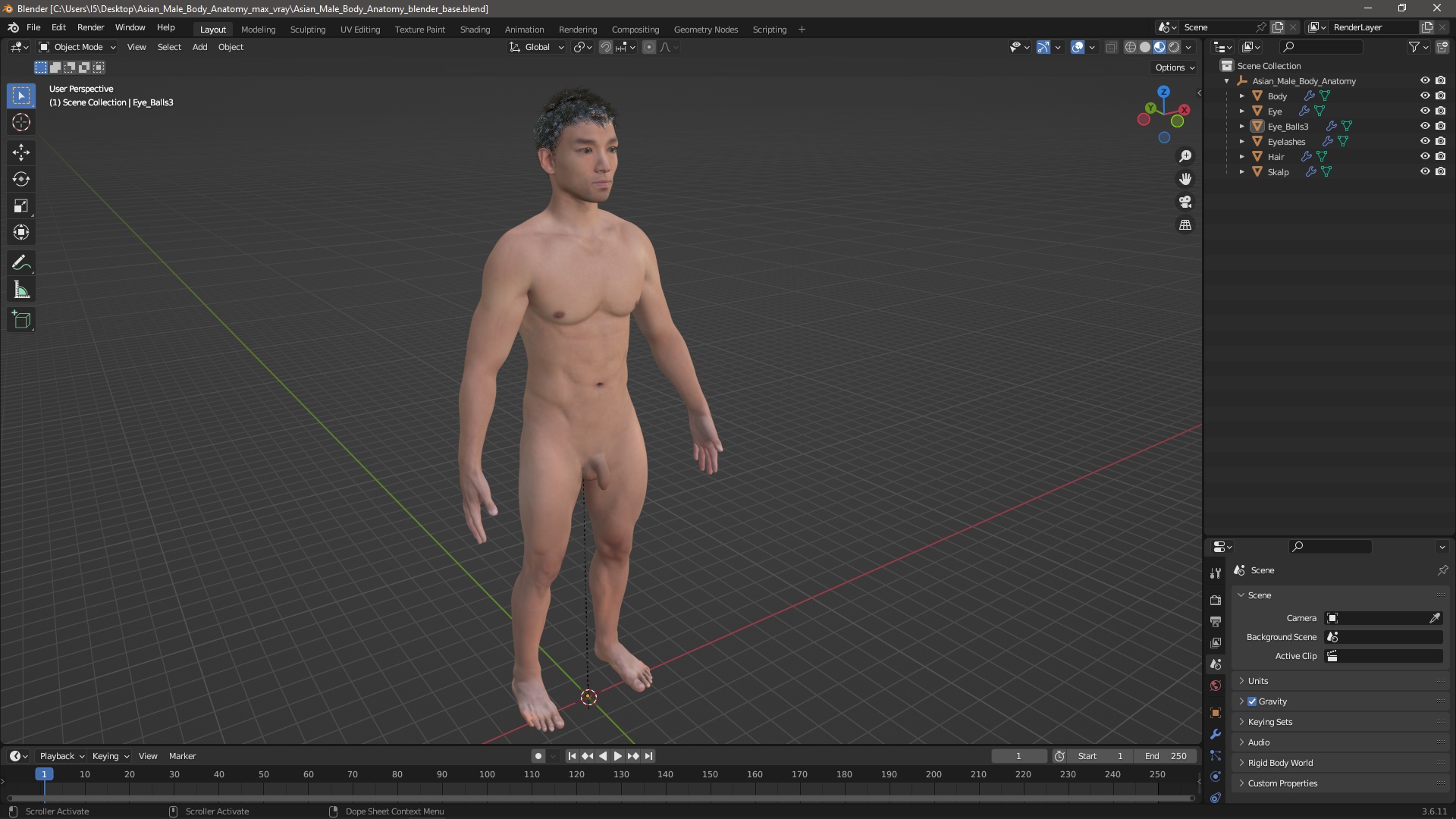The height and width of the screenshot is (819, 1456).
Task: Hide the Hair object in viewport
Action: 1425,156
